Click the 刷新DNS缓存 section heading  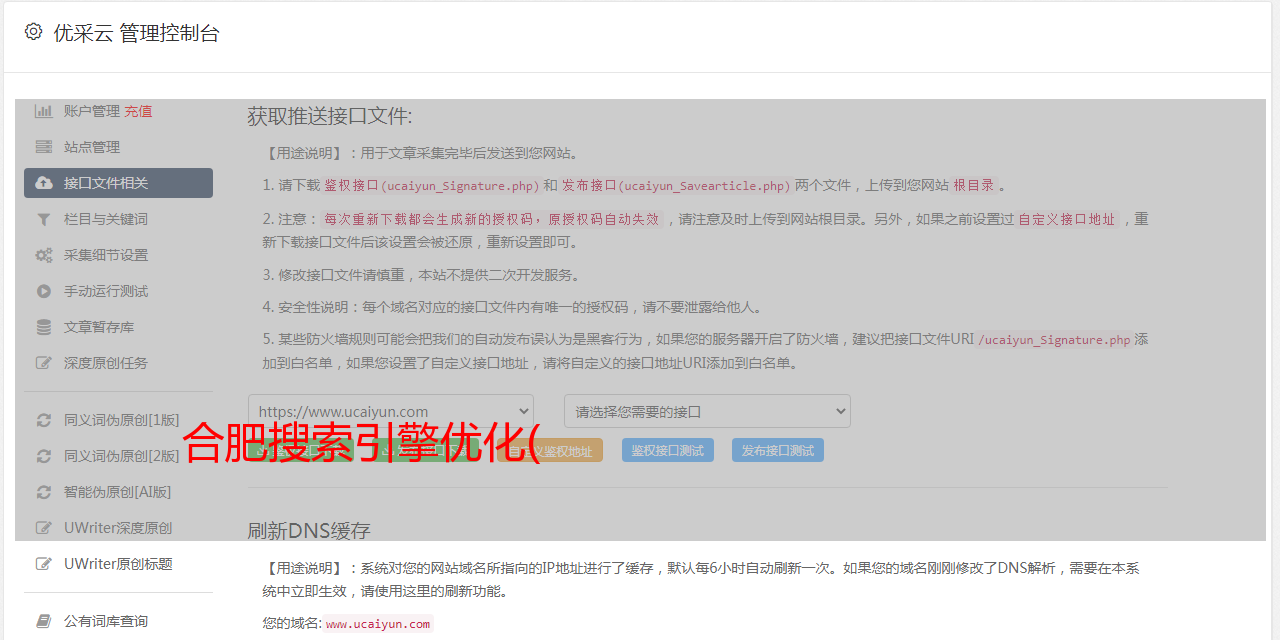(309, 530)
